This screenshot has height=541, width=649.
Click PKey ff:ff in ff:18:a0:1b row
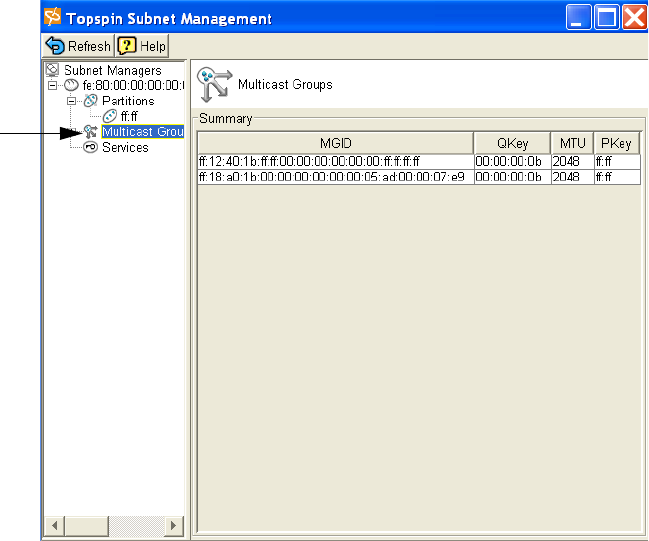(x=617, y=177)
